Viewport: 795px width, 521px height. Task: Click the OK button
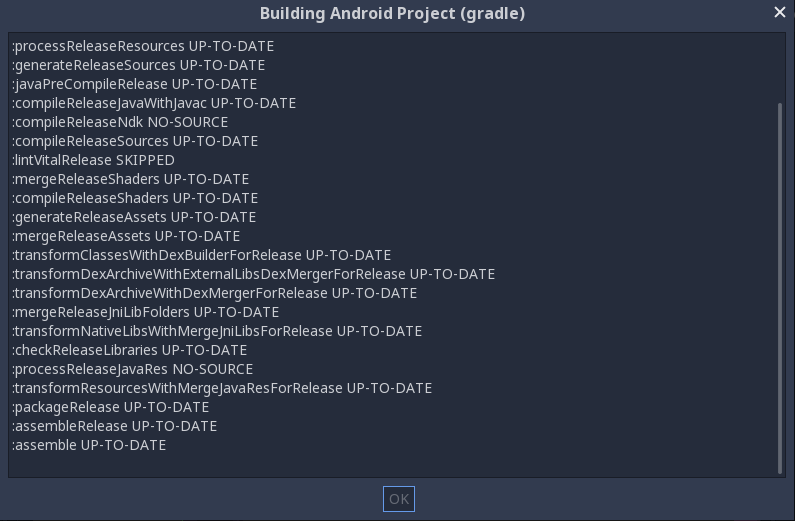398,499
